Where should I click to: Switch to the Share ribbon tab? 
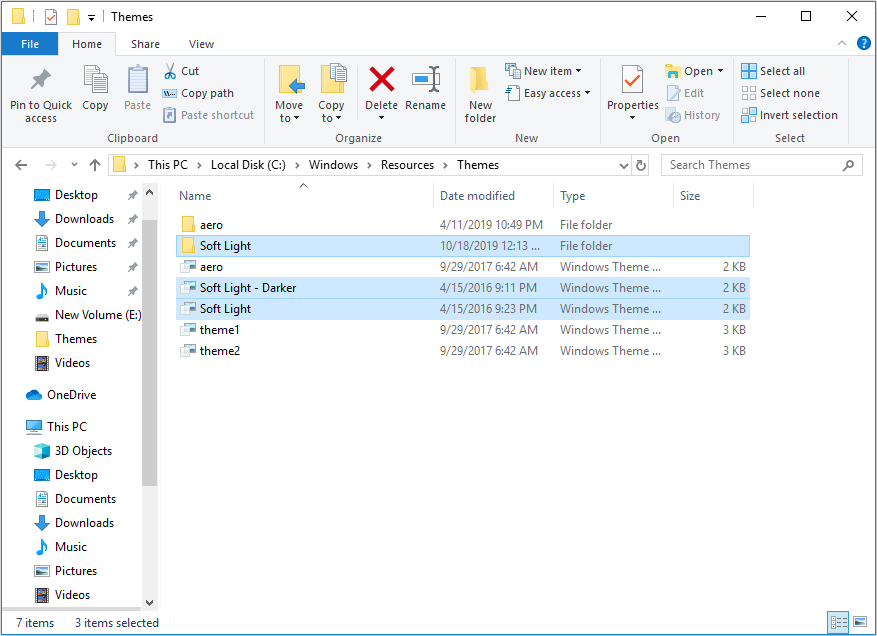click(145, 44)
